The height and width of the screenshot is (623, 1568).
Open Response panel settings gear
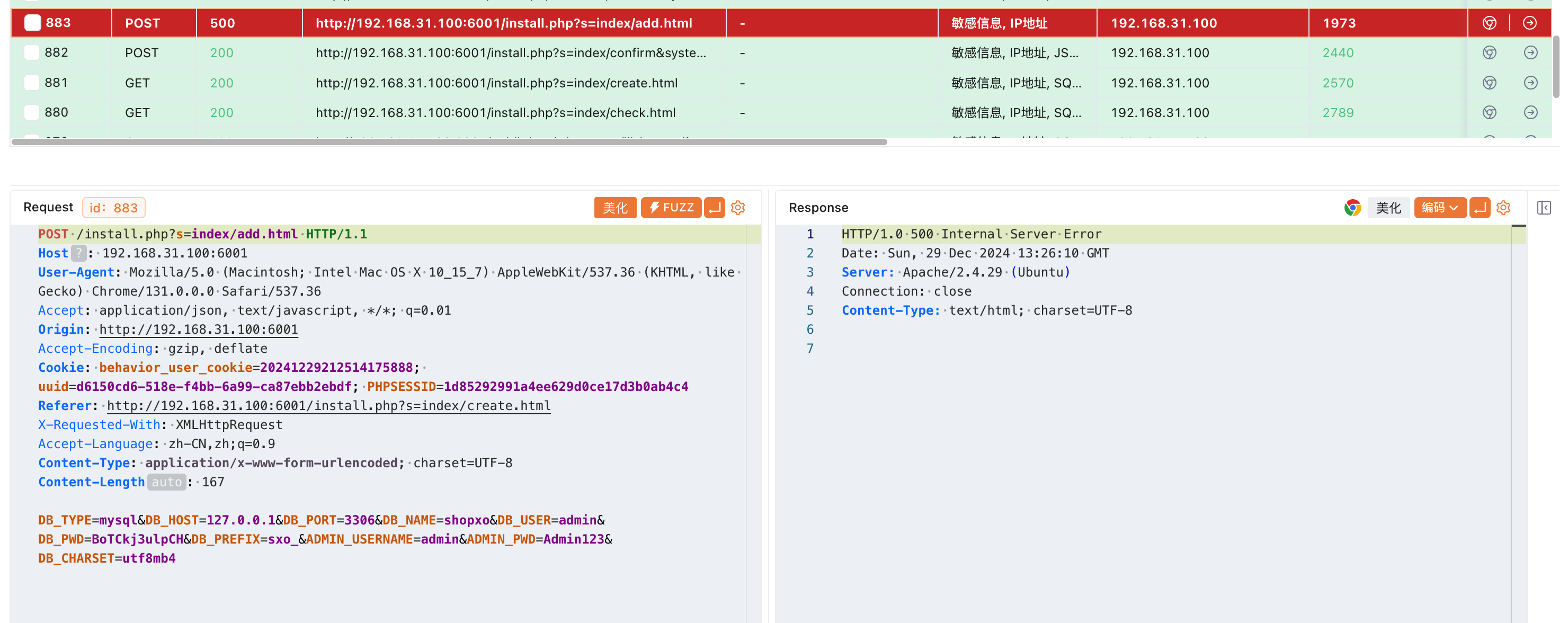pyautogui.click(x=1503, y=208)
